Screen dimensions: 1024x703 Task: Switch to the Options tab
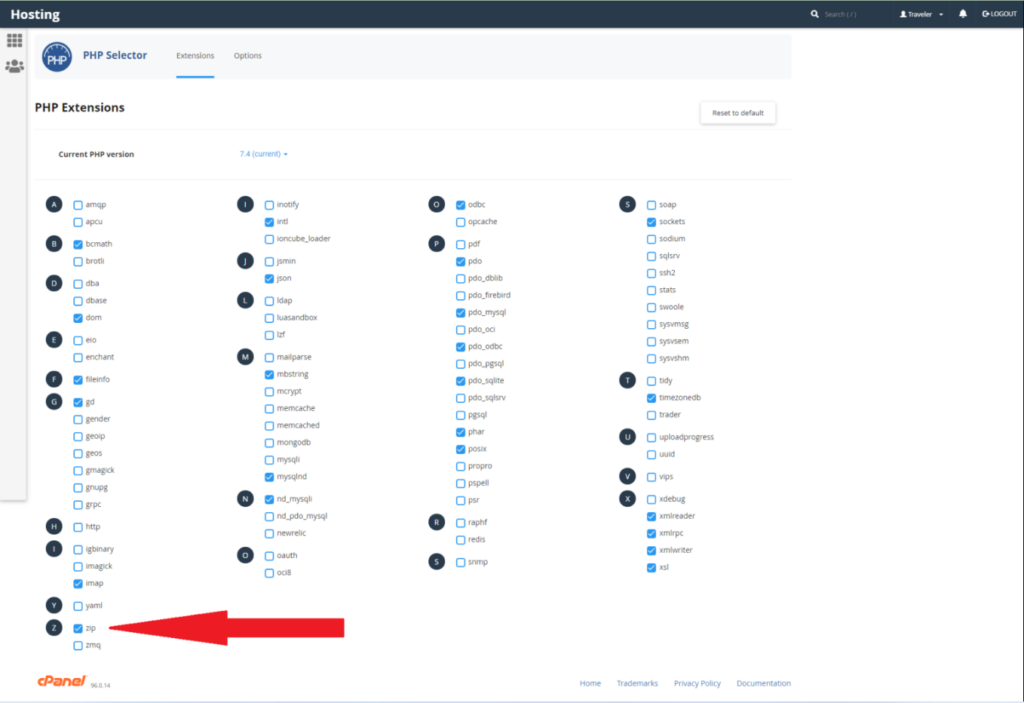coord(247,56)
